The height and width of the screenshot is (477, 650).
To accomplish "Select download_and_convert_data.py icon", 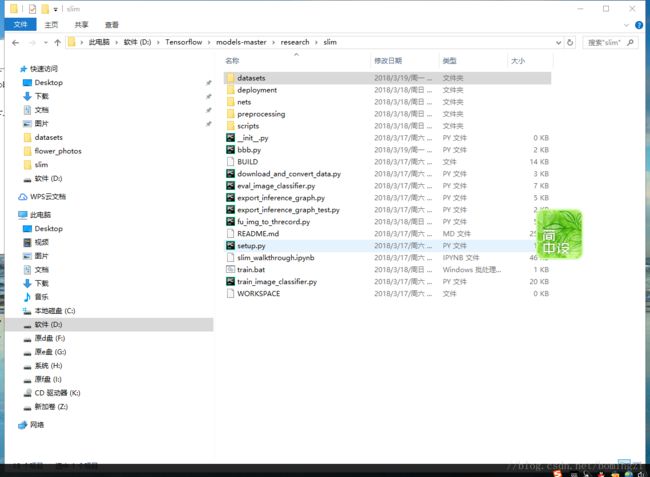I will coord(230,174).
